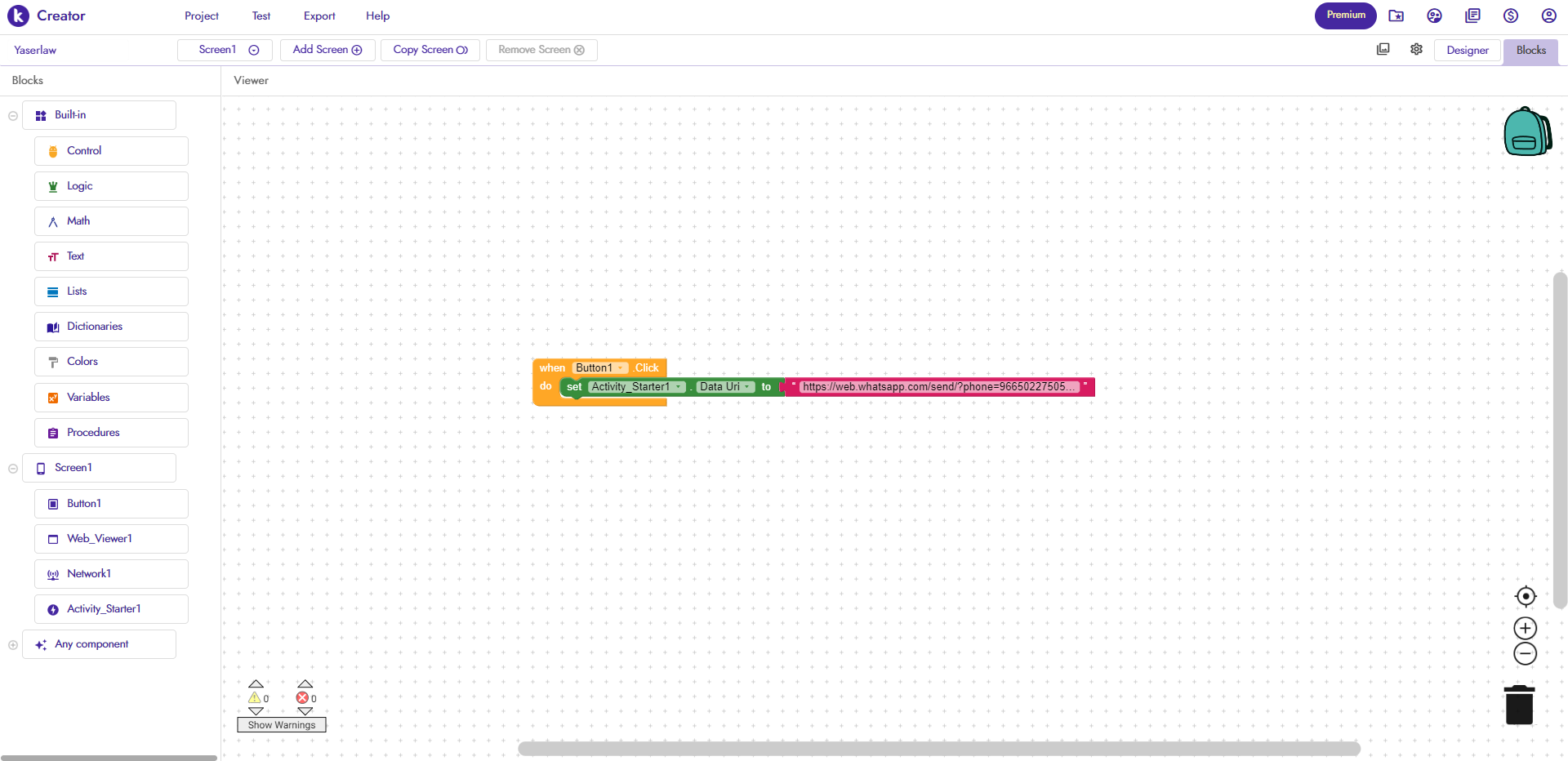Screen dimensions: 1568x761
Task: Click the warning triangle counter icon
Action: coord(255,697)
